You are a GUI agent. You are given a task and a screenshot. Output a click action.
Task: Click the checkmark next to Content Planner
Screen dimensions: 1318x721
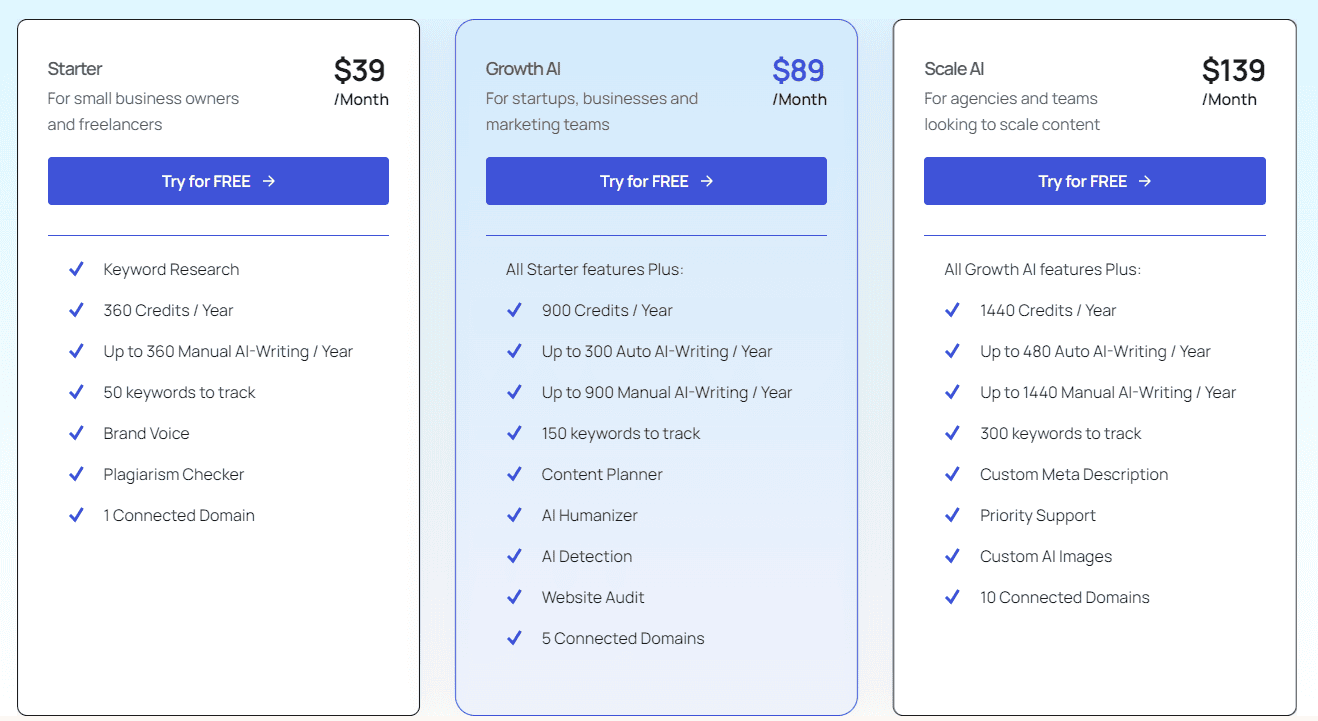click(514, 474)
